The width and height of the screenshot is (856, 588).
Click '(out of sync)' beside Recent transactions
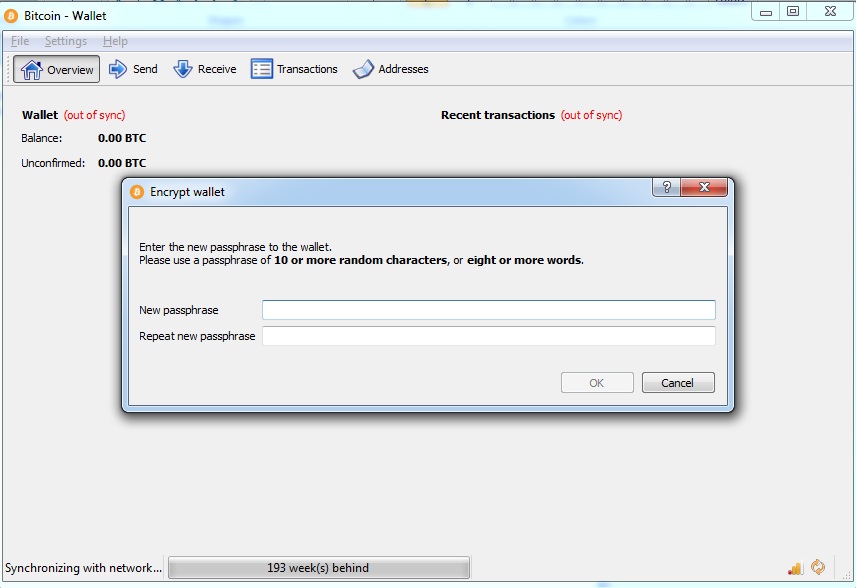pos(592,115)
